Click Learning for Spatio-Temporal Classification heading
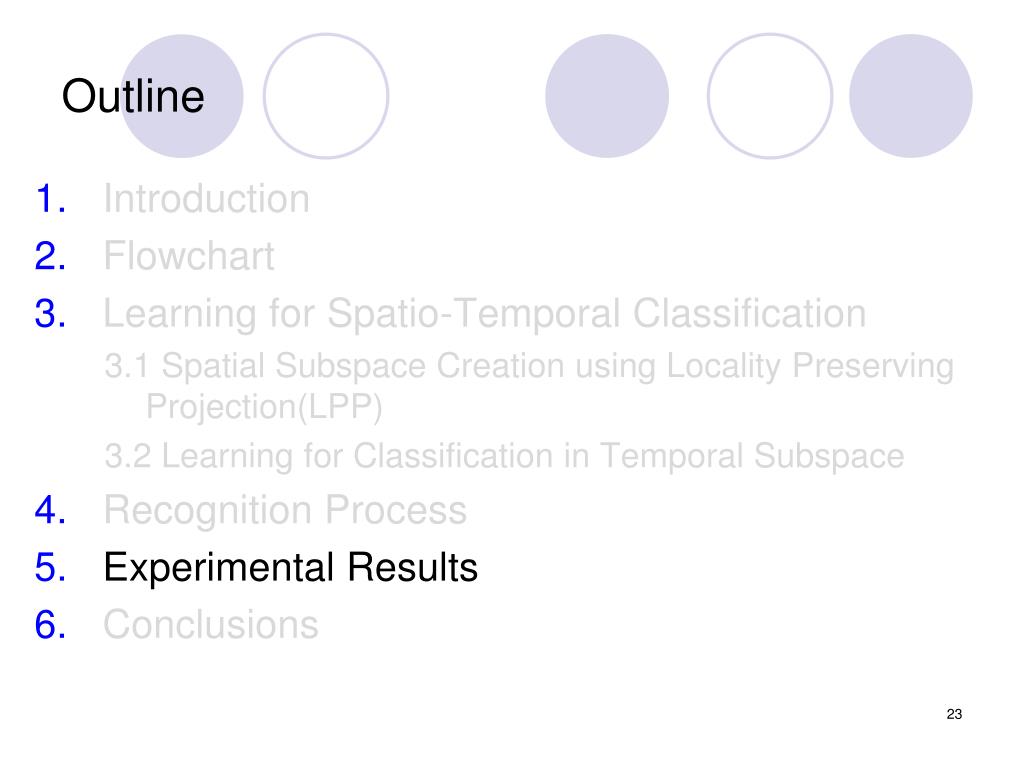Screen dimensions: 1024x768 pos(485,314)
